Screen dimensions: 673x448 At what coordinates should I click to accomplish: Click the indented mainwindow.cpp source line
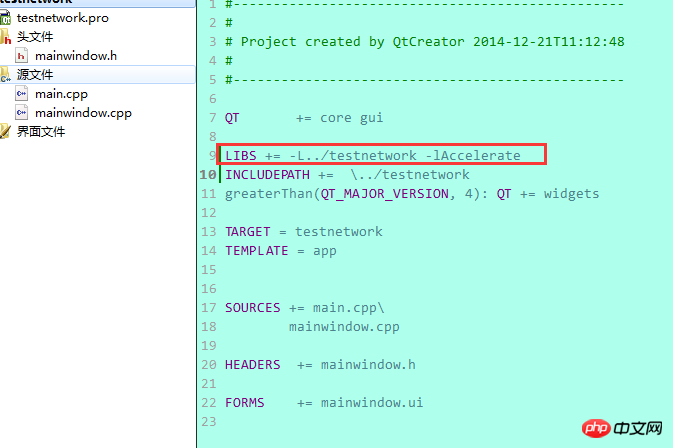coord(344,327)
